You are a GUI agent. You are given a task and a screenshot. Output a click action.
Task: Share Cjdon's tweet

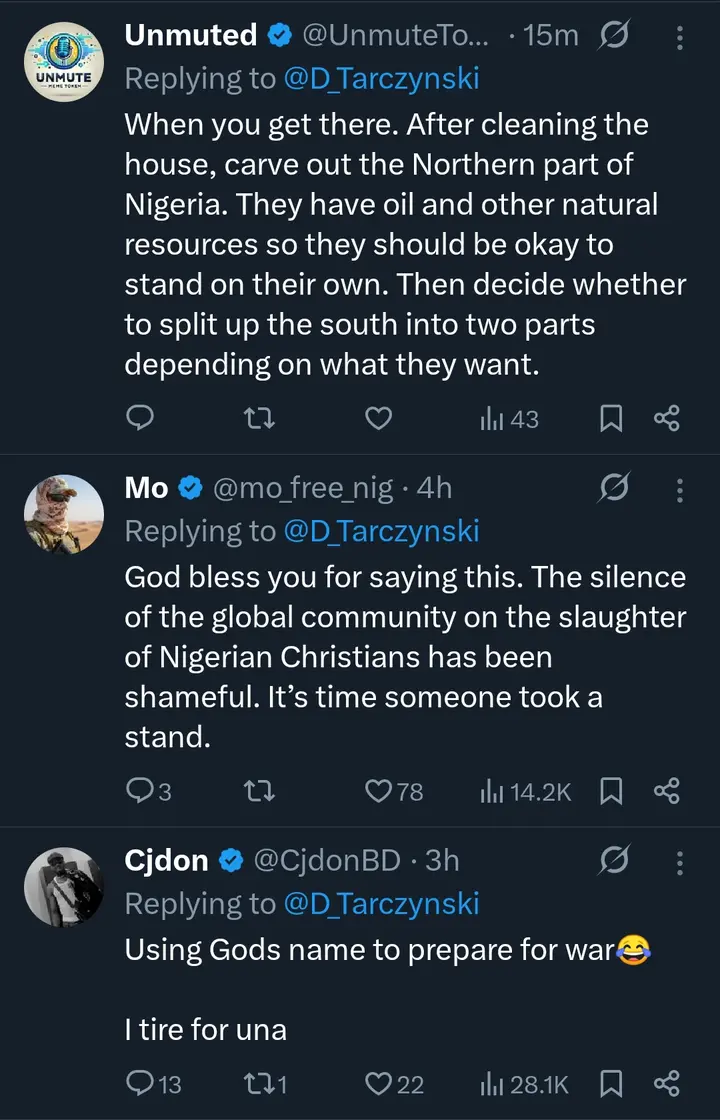667,1083
